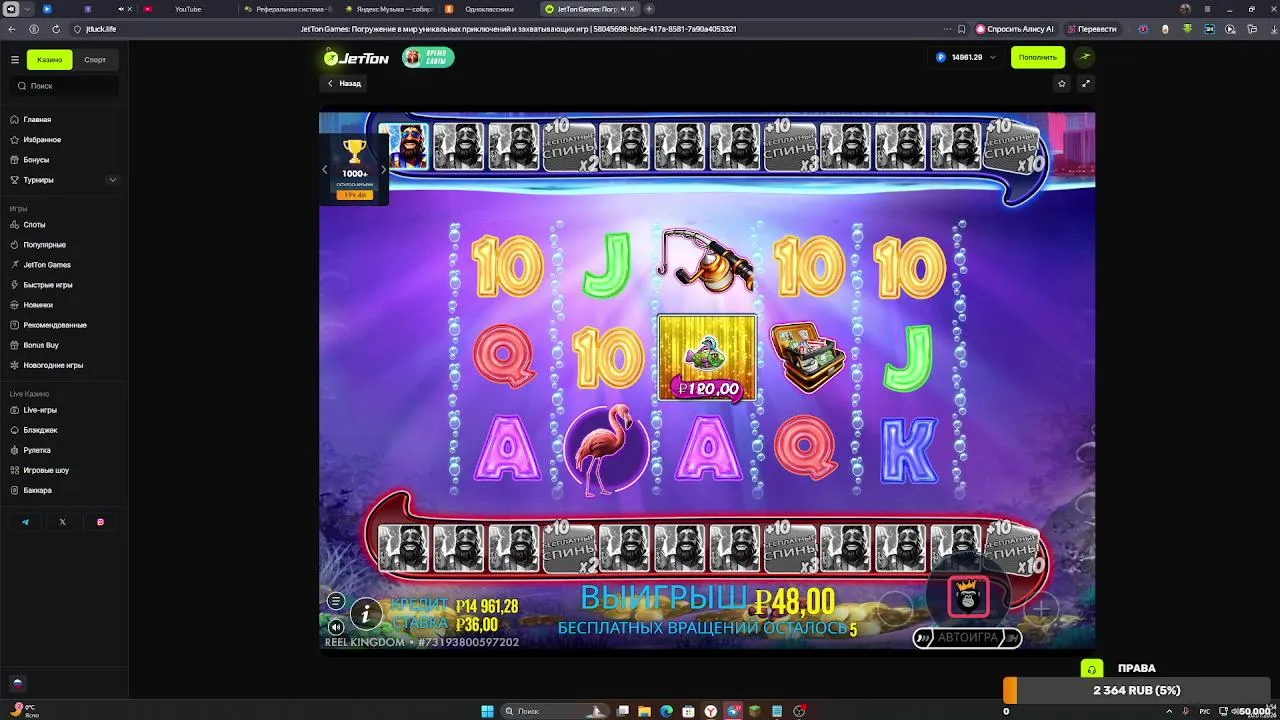Screen dimensions: 1280x720
Task: Switch to the YouTube browser tab
Action: point(188,9)
